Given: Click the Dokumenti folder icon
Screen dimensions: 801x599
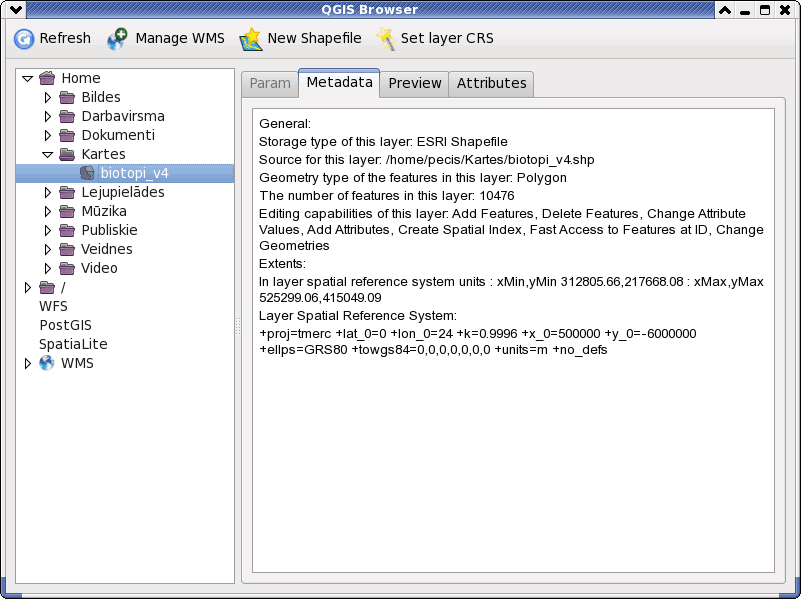Looking at the screenshot, I should [67, 135].
